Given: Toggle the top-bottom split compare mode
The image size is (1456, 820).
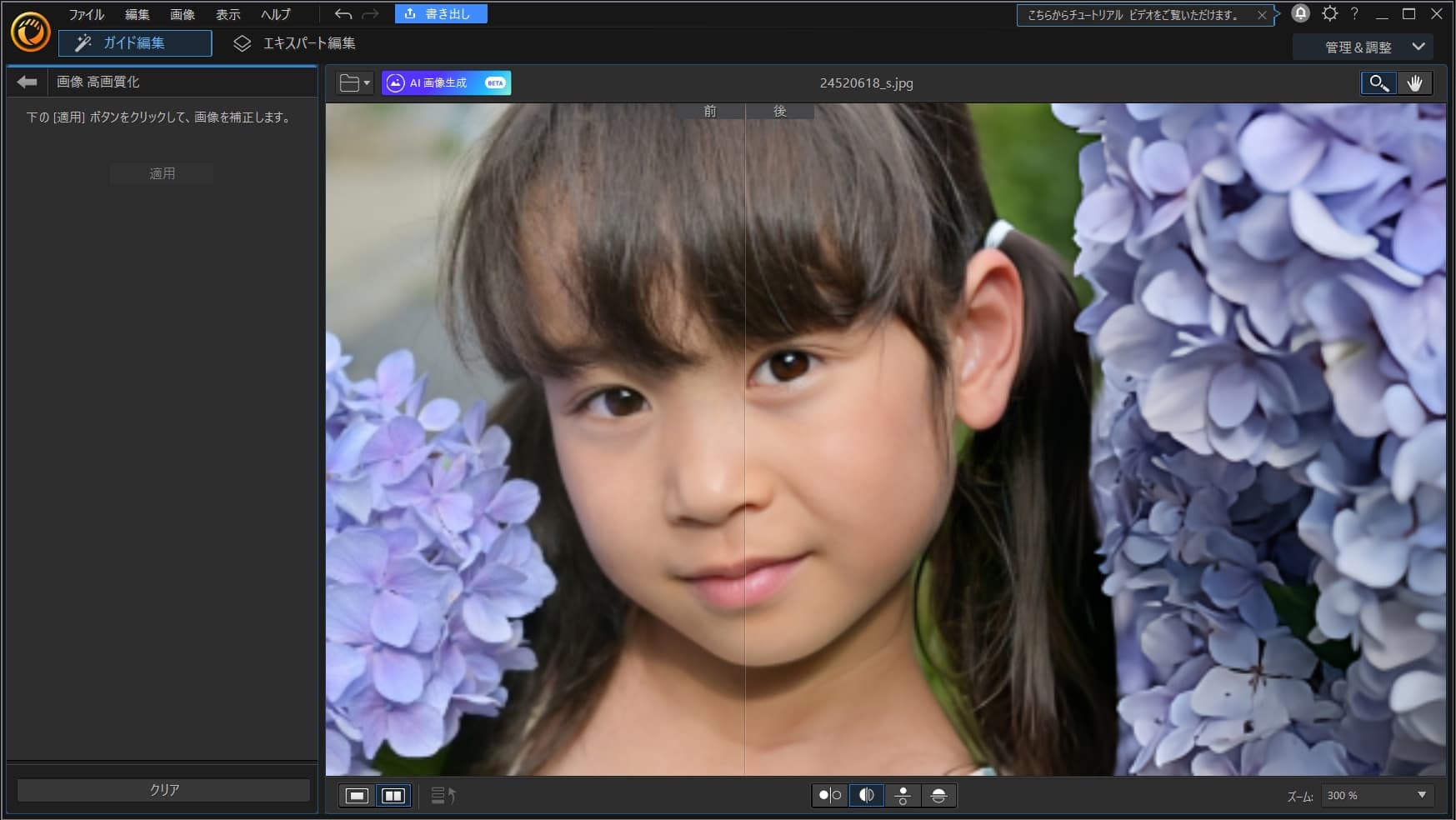Looking at the screenshot, I should tap(903, 796).
